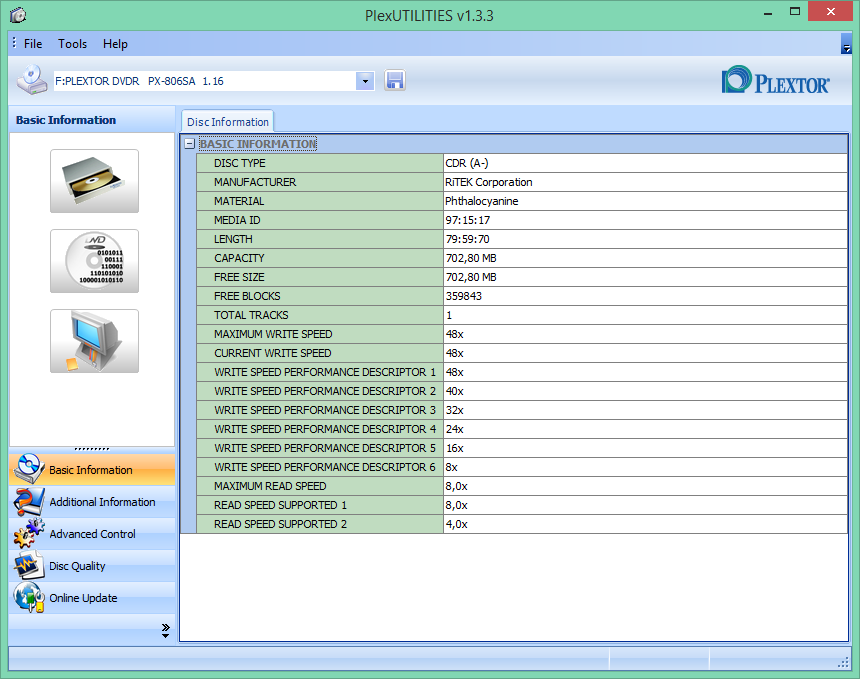The image size is (860, 679).
Task: Click the CURRENT WRITE SPEED row label
Action: (x=273, y=353)
